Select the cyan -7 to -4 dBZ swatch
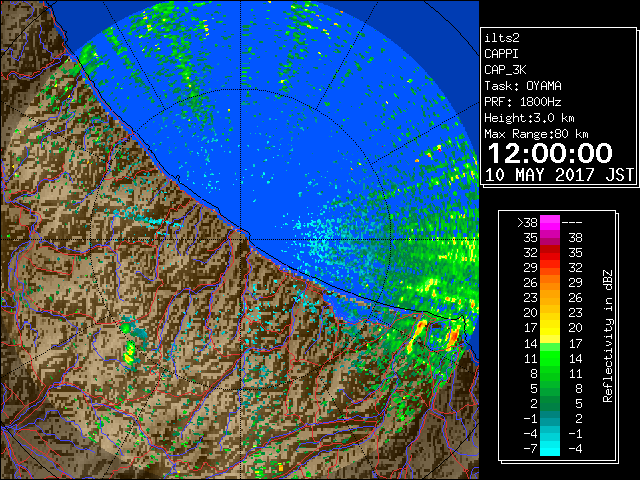640x480 pixels. pos(550,449)
